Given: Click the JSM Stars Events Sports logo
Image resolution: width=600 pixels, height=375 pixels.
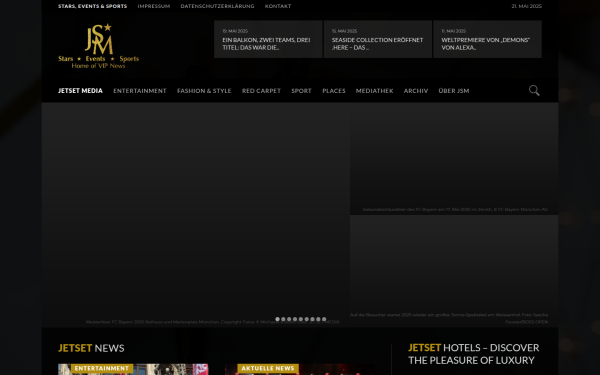Looking at the screenshot, I should pyautogui.click(x=98, y=46).
